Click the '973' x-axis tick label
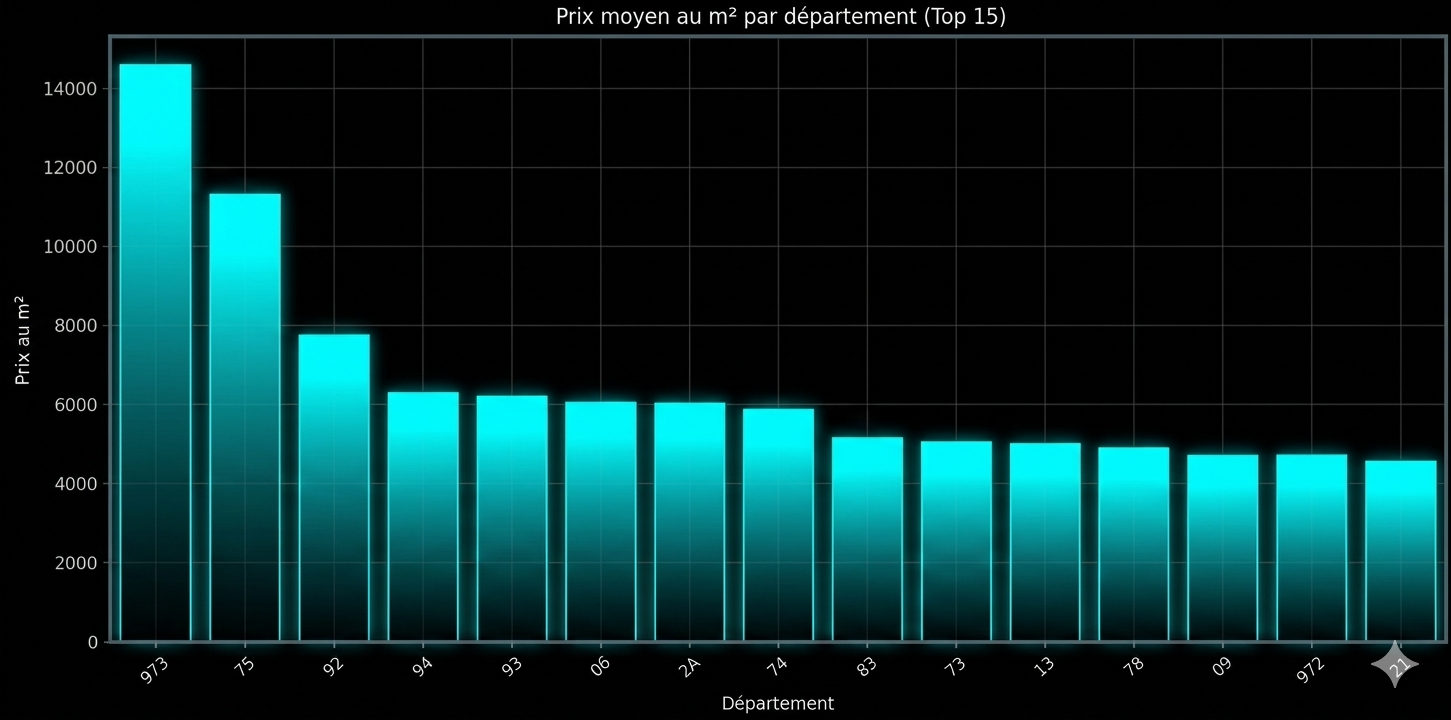 (155, 669)
